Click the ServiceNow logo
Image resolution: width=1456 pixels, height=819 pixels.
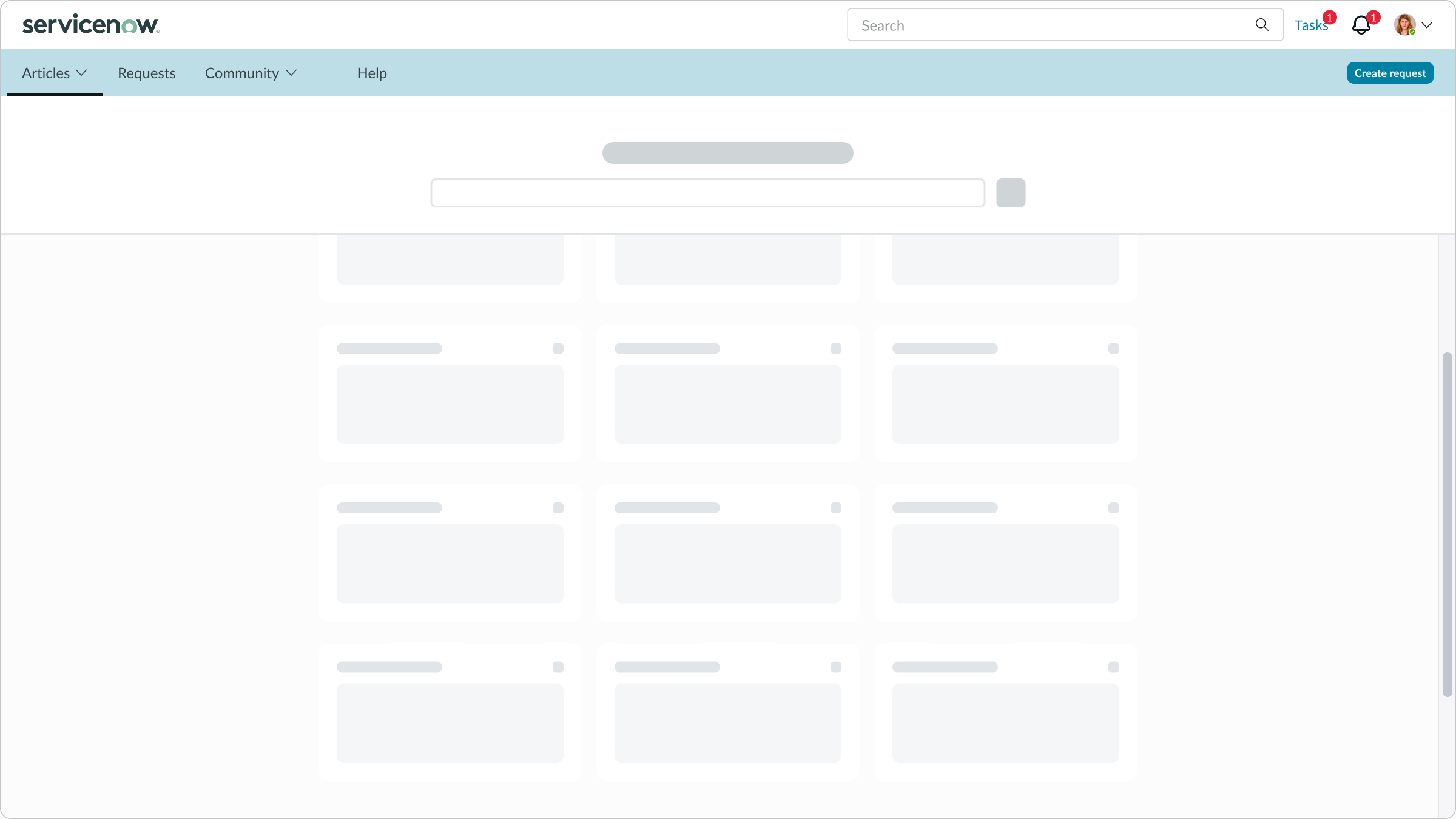(x=90, y=24)
